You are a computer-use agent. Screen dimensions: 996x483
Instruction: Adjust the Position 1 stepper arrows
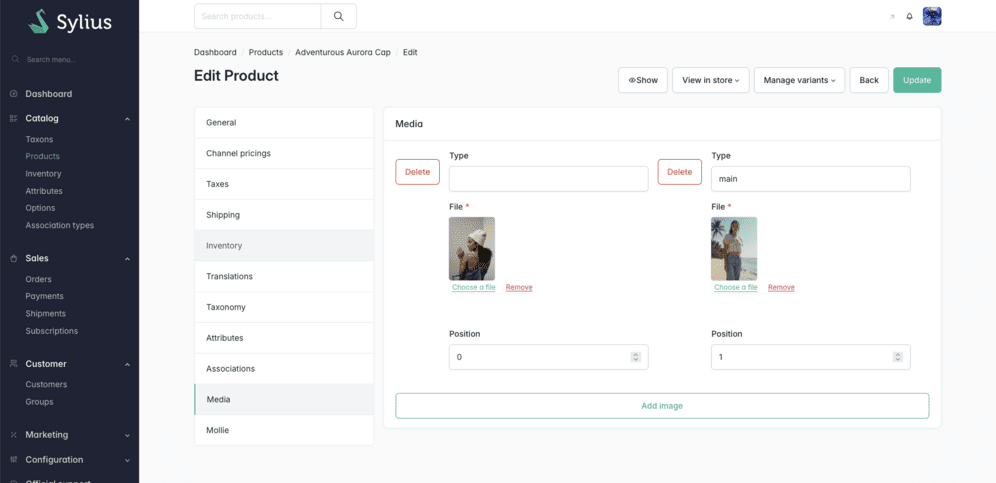tap(898, 357)
